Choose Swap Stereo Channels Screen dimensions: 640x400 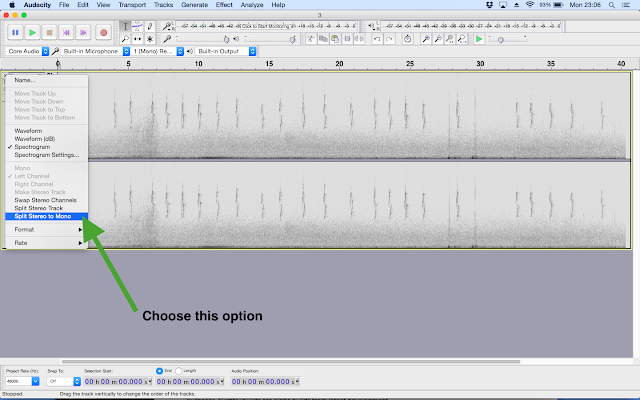point(47,200)
